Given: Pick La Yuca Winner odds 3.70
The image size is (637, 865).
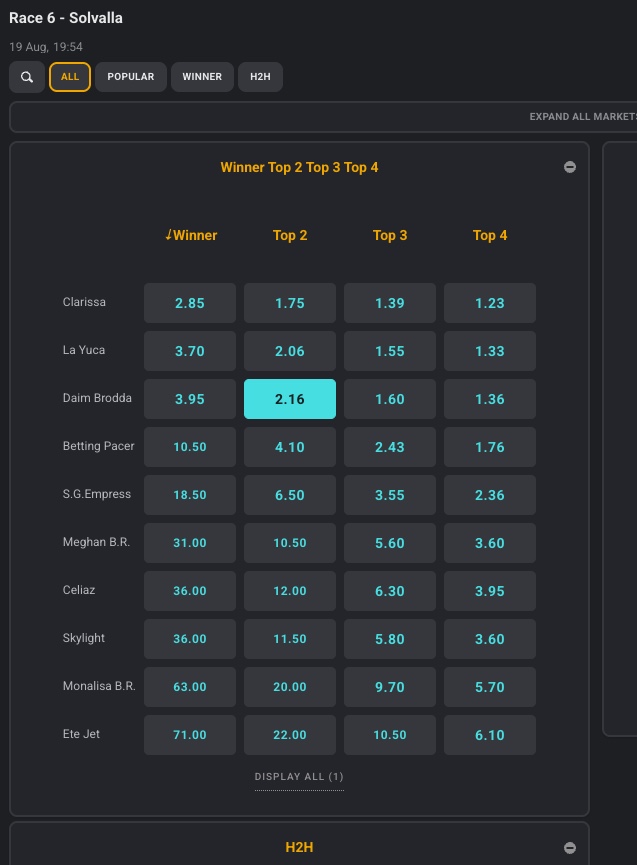Looking at the screenshot, I should 190,351.
